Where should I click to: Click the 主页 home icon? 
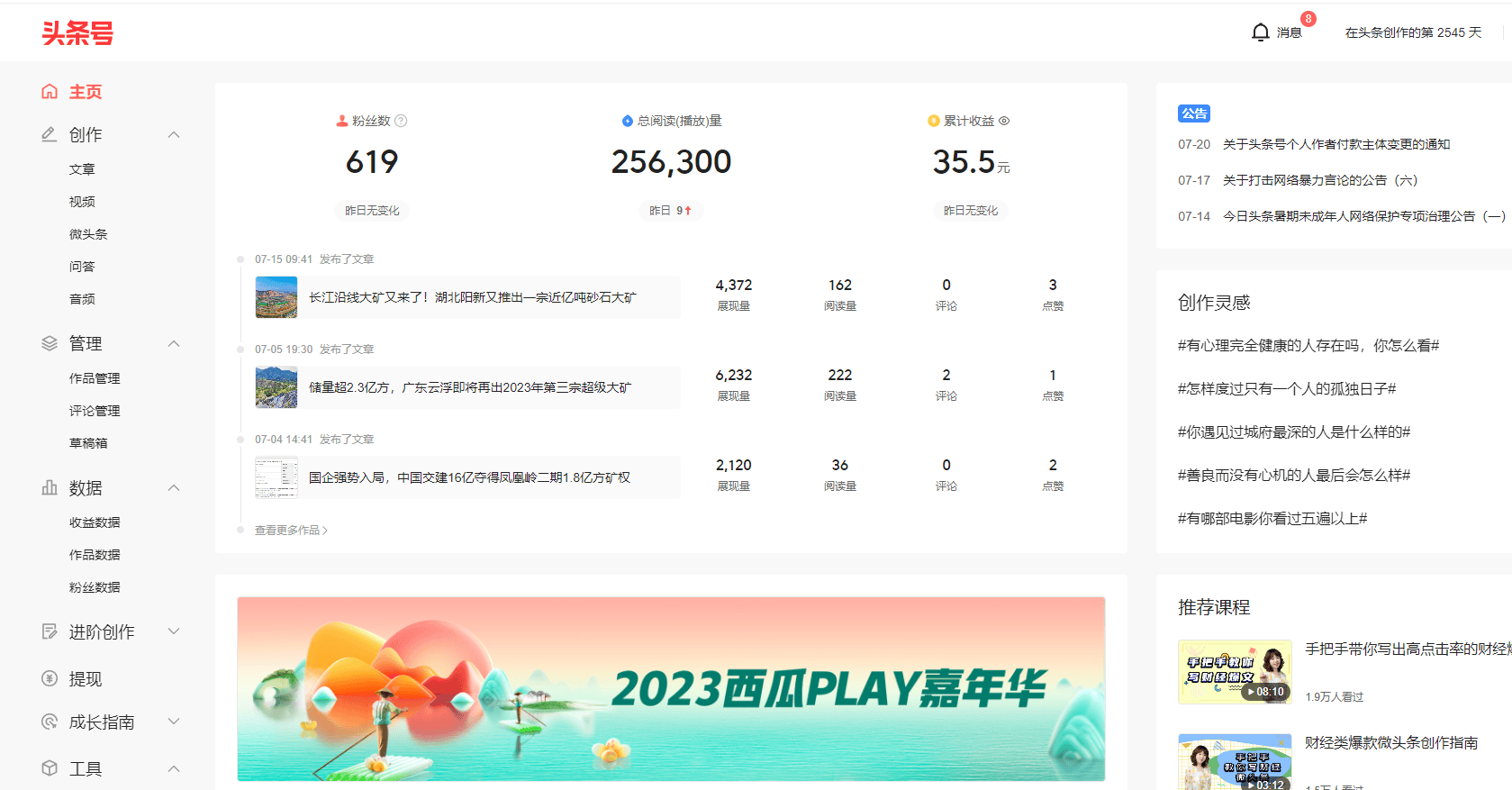[x=50, y=92]
